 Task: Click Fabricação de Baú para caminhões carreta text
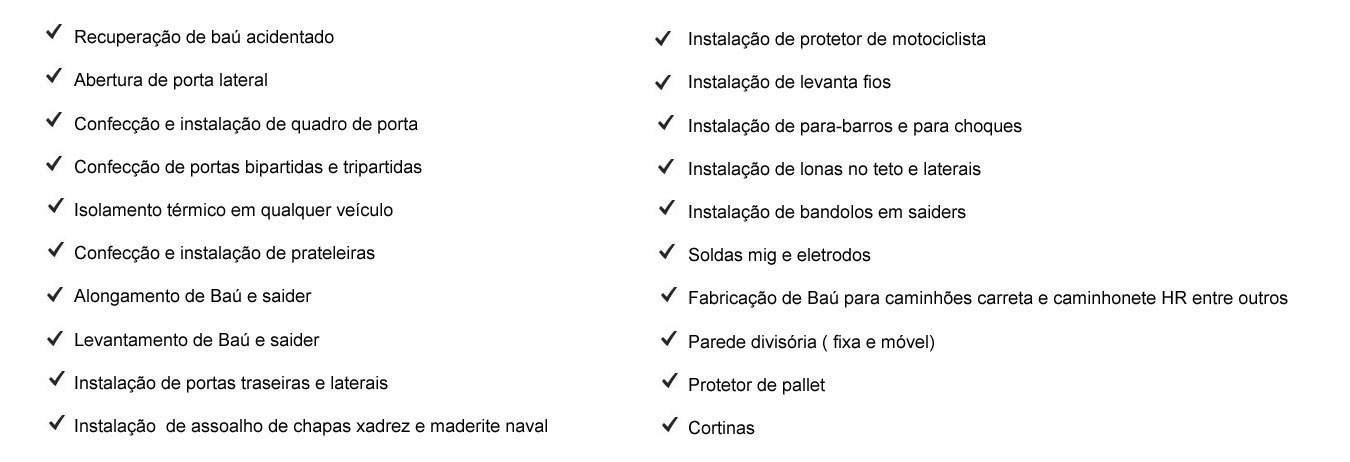(x=988, y=298)
